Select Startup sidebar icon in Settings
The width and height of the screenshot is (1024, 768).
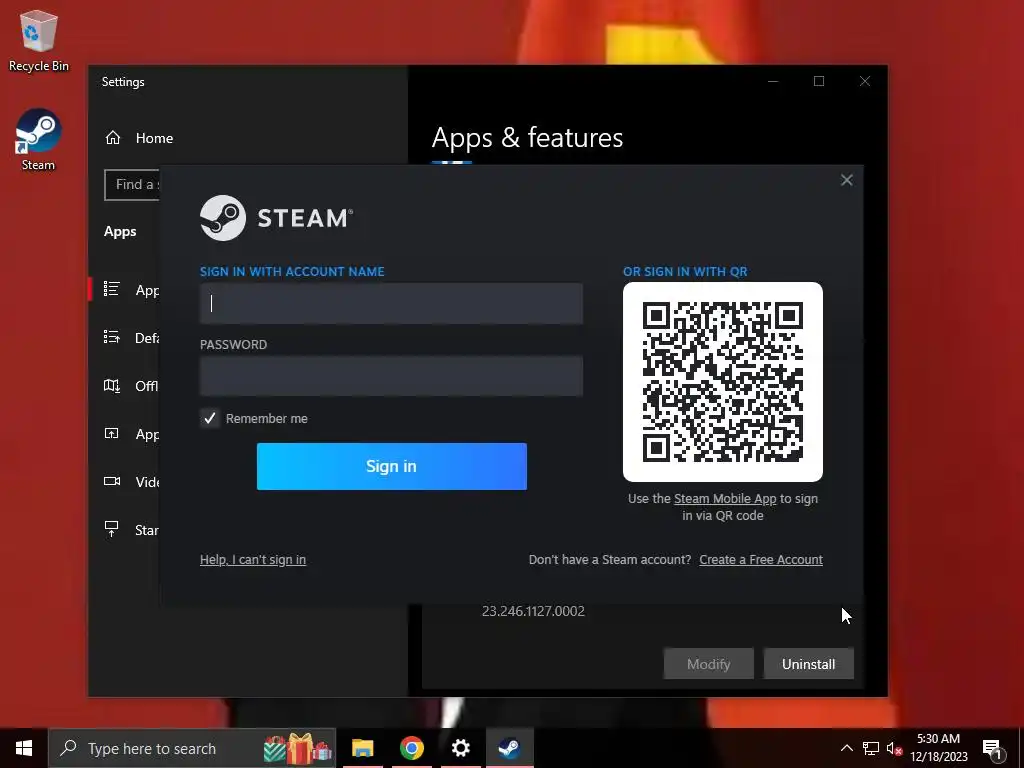pos(112,529)
